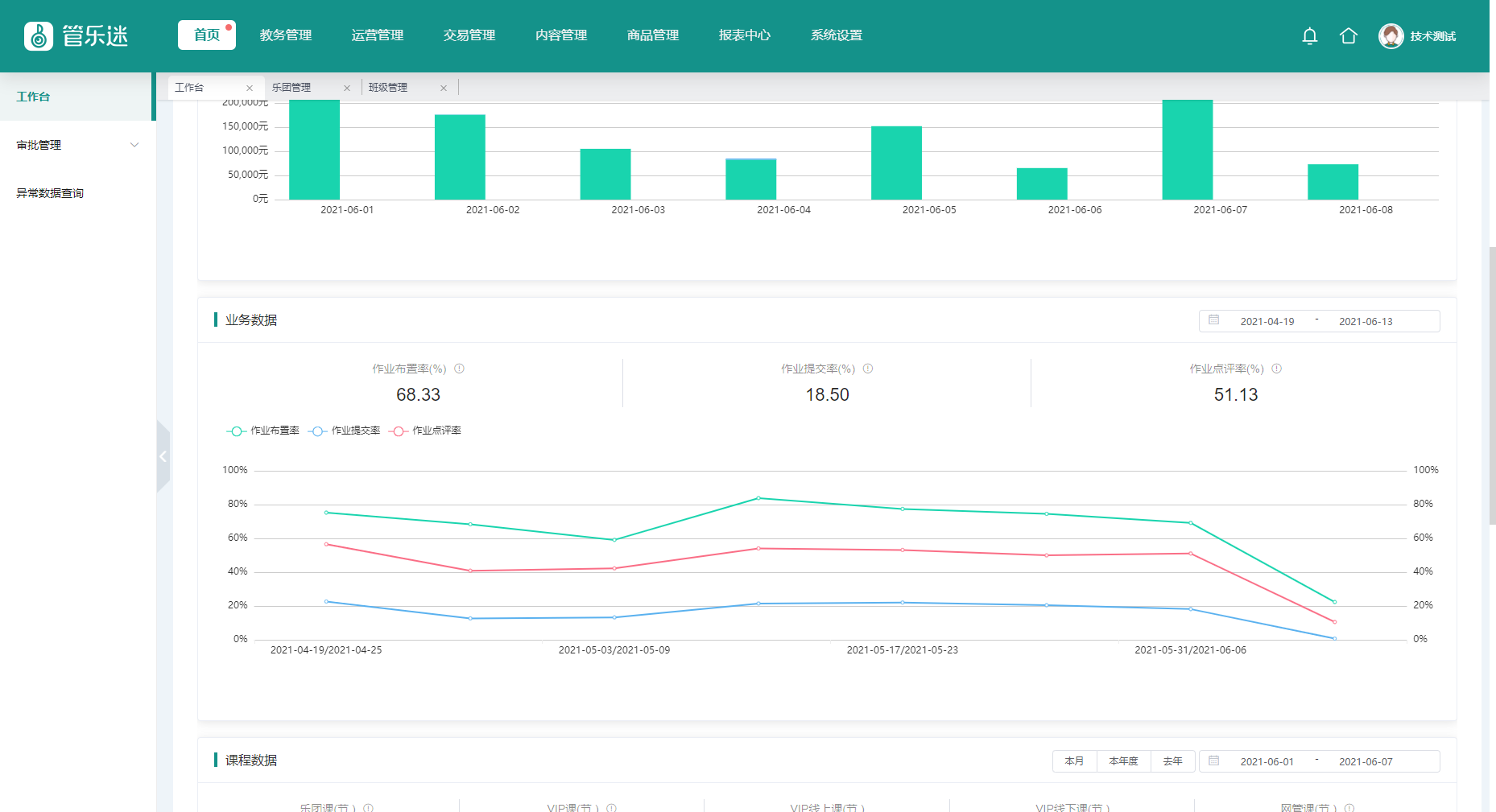The image size is (1496, 812).
Task: Click info icon beside 作业布置率(%)
Action: coord(459,369)
